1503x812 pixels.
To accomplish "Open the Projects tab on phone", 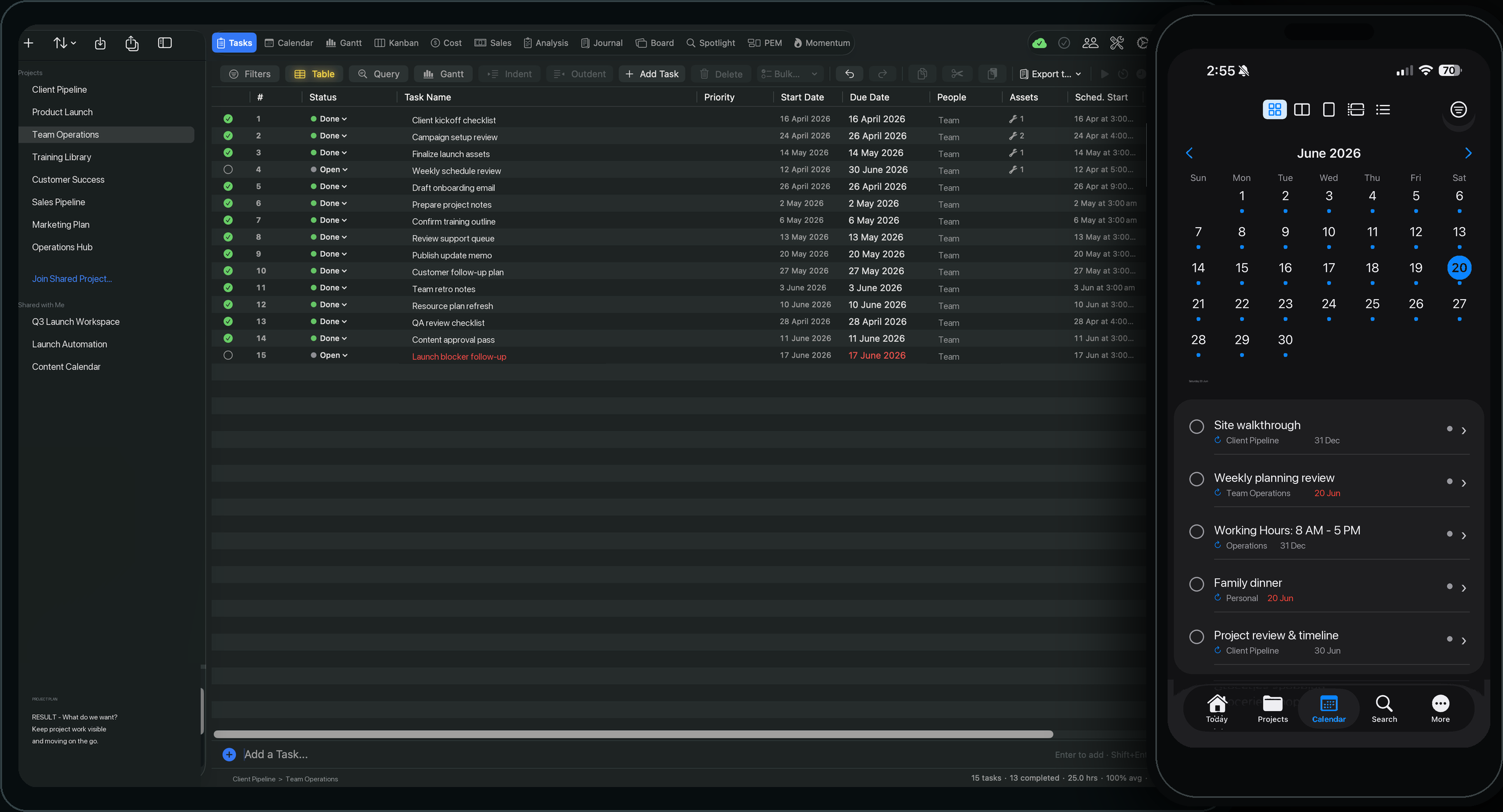I will (1273, 708).
